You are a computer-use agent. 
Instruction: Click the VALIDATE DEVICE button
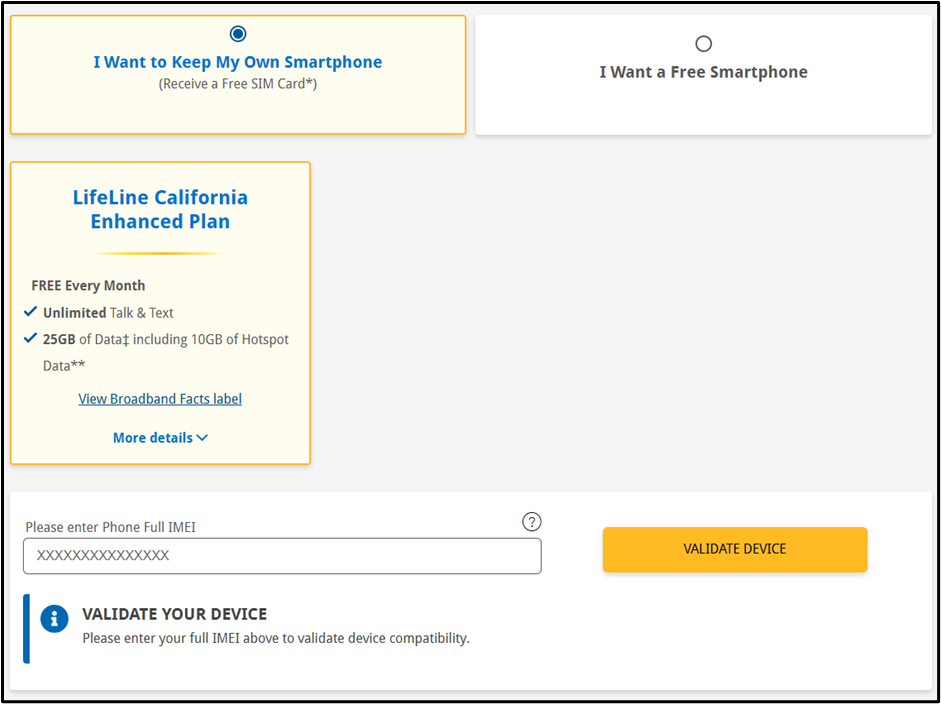(735, 549)
